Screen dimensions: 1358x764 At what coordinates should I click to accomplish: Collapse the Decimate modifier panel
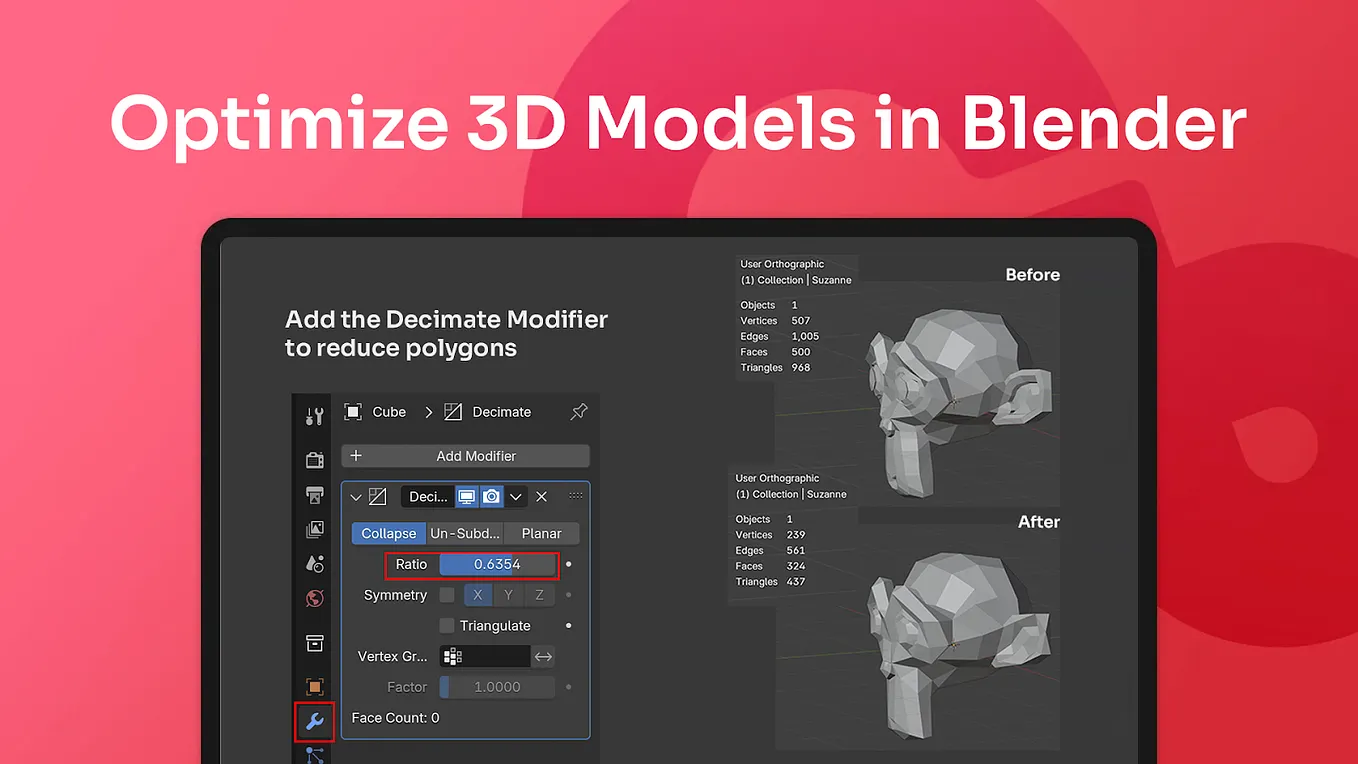coord(356,496)
